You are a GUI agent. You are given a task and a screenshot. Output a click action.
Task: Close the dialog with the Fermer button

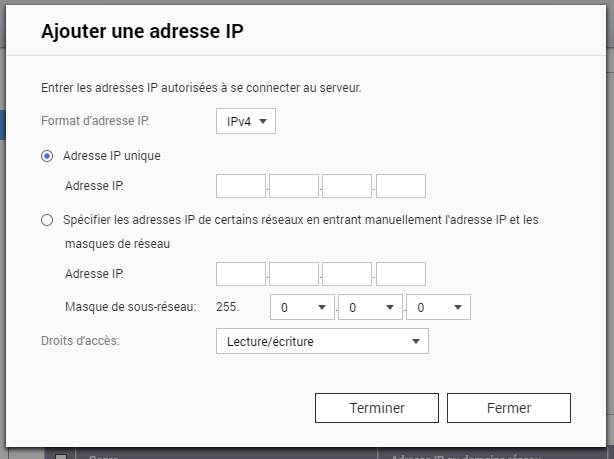pos(509,408)
